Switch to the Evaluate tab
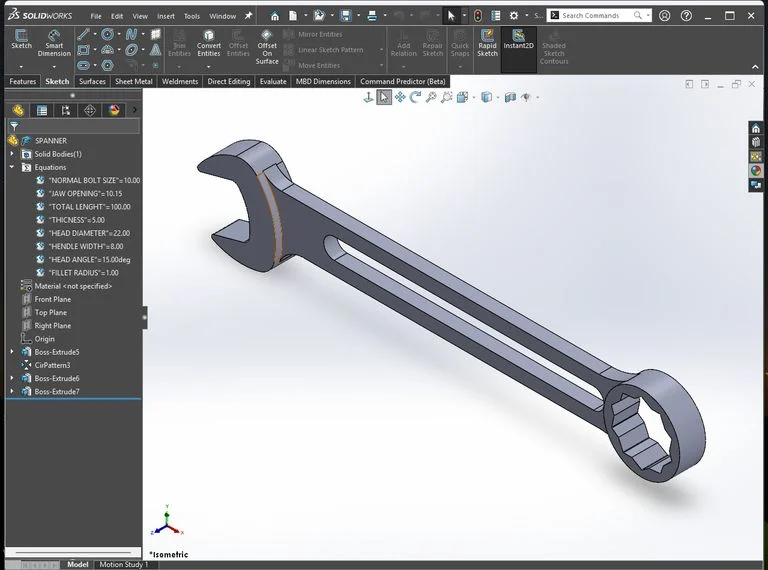The width and height of the screenshot is (768, 570). pyautogui.click(x=273, y=81)
